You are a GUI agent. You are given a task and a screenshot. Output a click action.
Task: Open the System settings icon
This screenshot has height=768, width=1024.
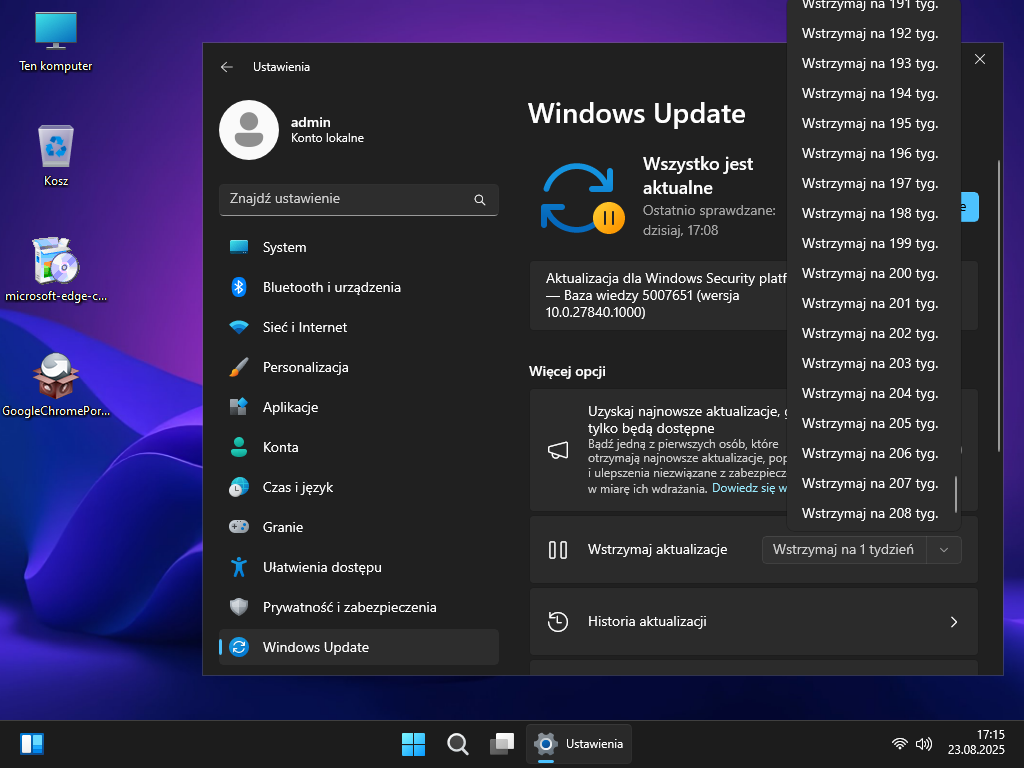pos(239,247)
